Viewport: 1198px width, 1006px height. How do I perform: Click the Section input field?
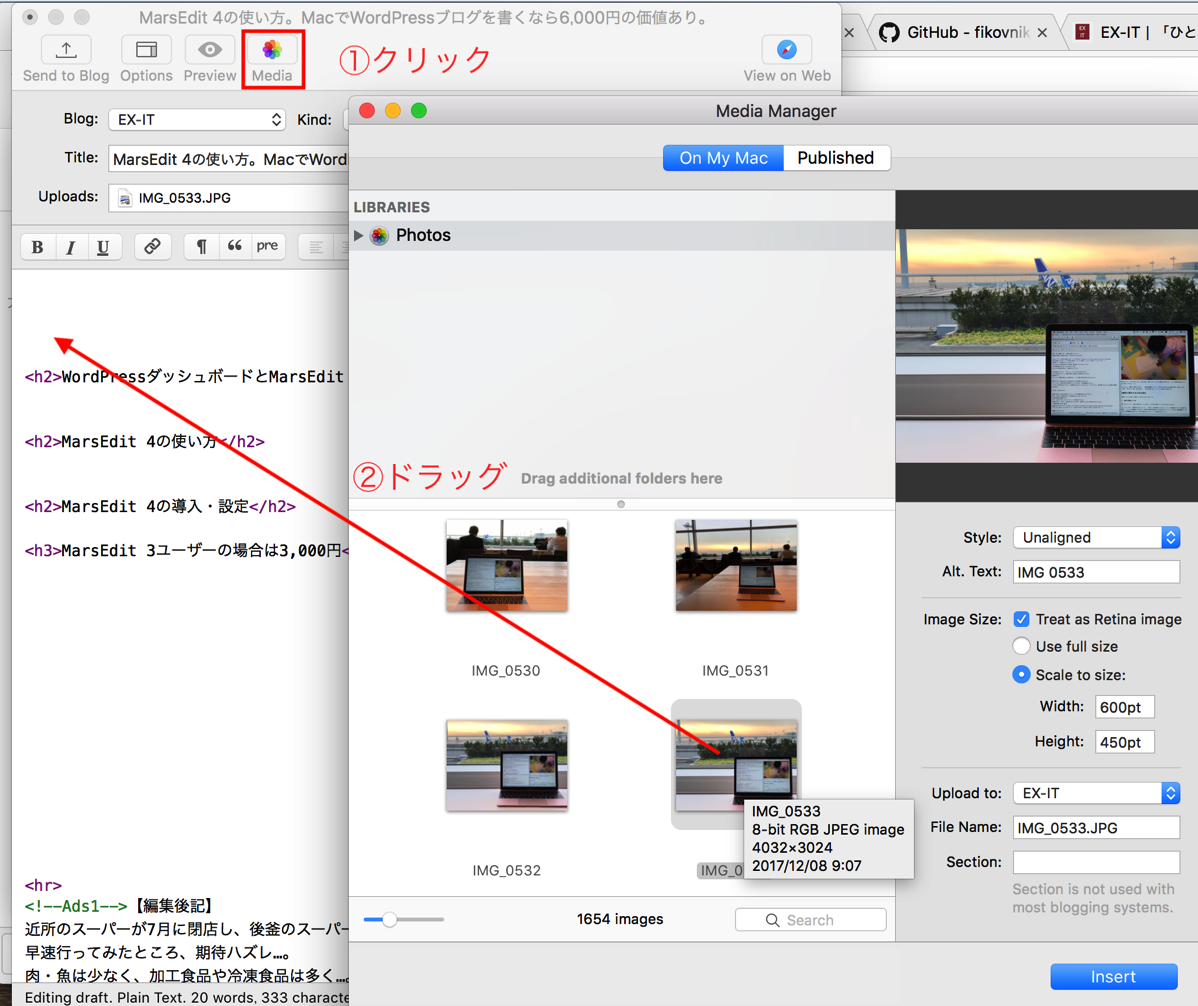coord(1096,862)
